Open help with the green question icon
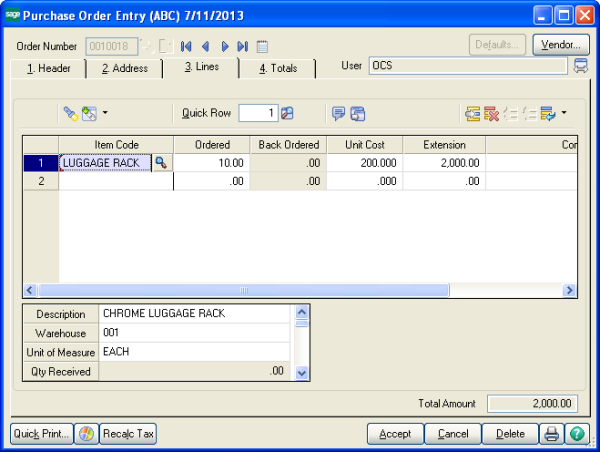 tap(576, 434)
